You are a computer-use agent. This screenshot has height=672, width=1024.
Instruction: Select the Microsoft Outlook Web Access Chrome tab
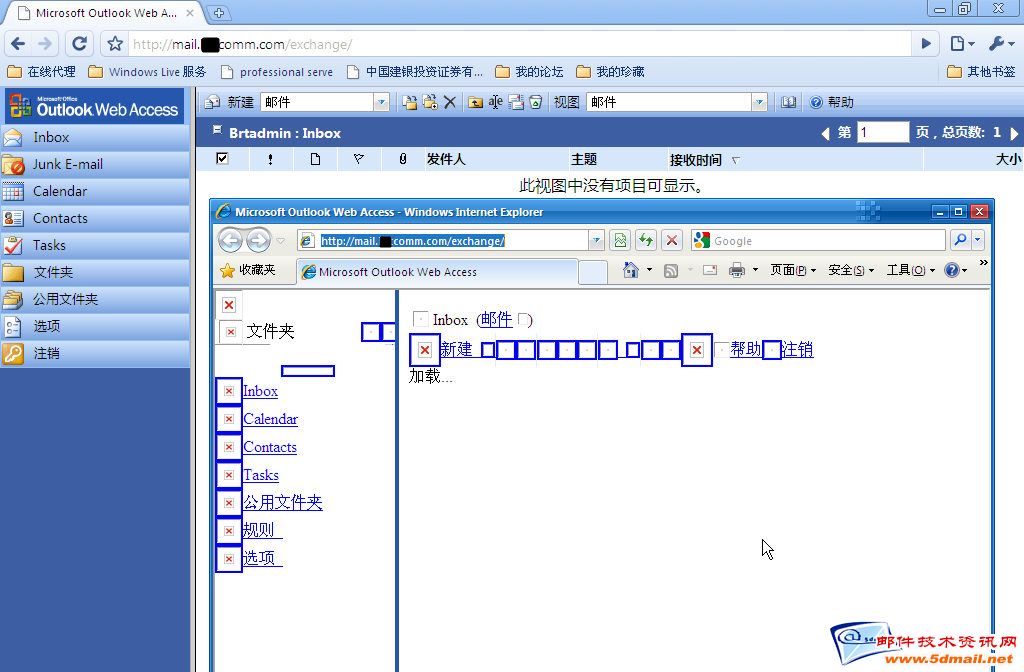(x=106, y=12)
